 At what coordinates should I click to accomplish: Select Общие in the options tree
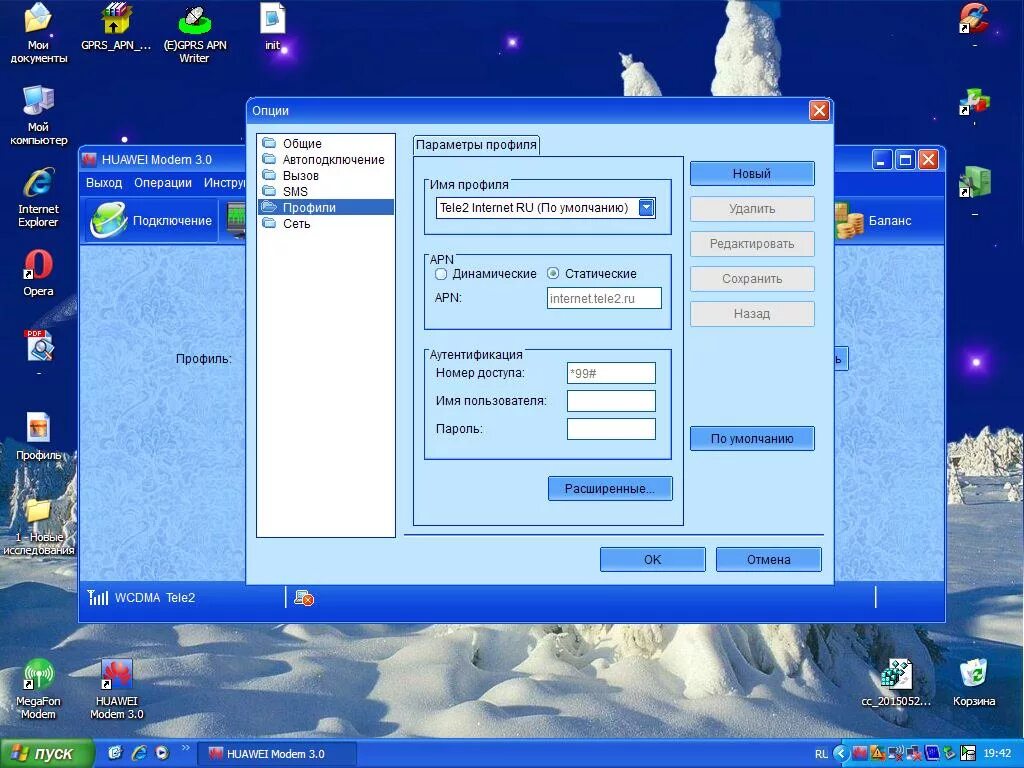(302, 144)
